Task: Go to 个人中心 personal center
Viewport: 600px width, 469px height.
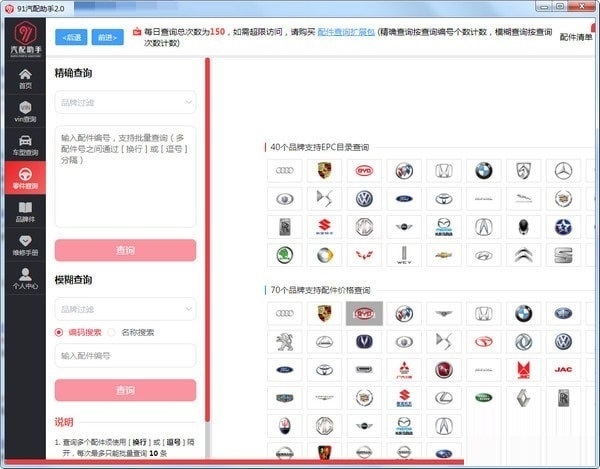Action: (25, 278)
